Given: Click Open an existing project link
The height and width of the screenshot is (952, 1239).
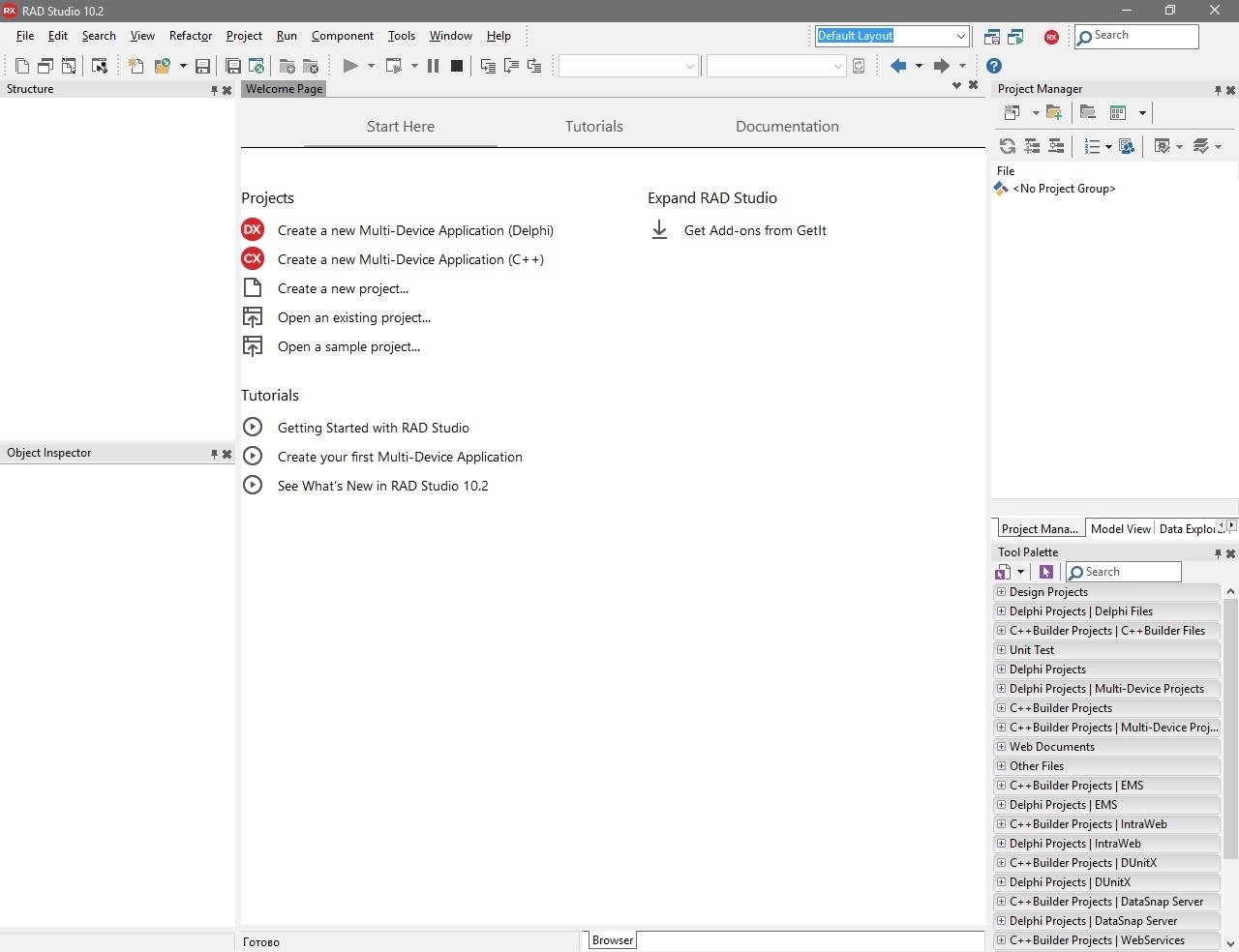Looking at the screenshot, I should 354,317.
